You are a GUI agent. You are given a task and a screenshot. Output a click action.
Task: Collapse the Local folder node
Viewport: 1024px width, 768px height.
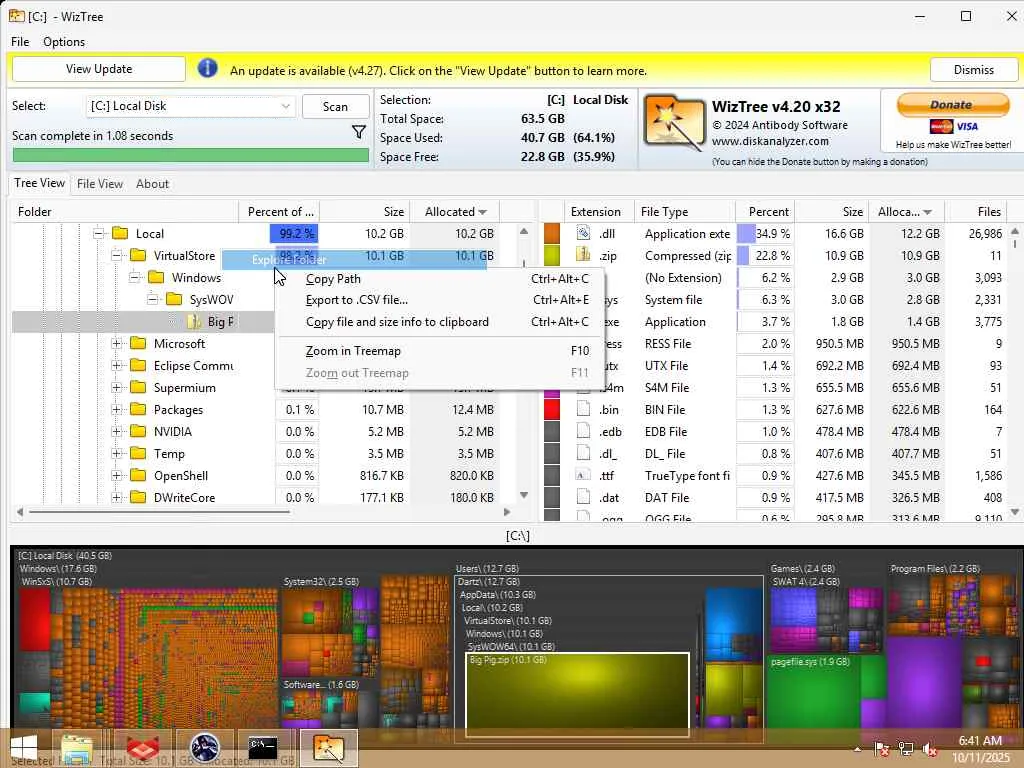99,233
